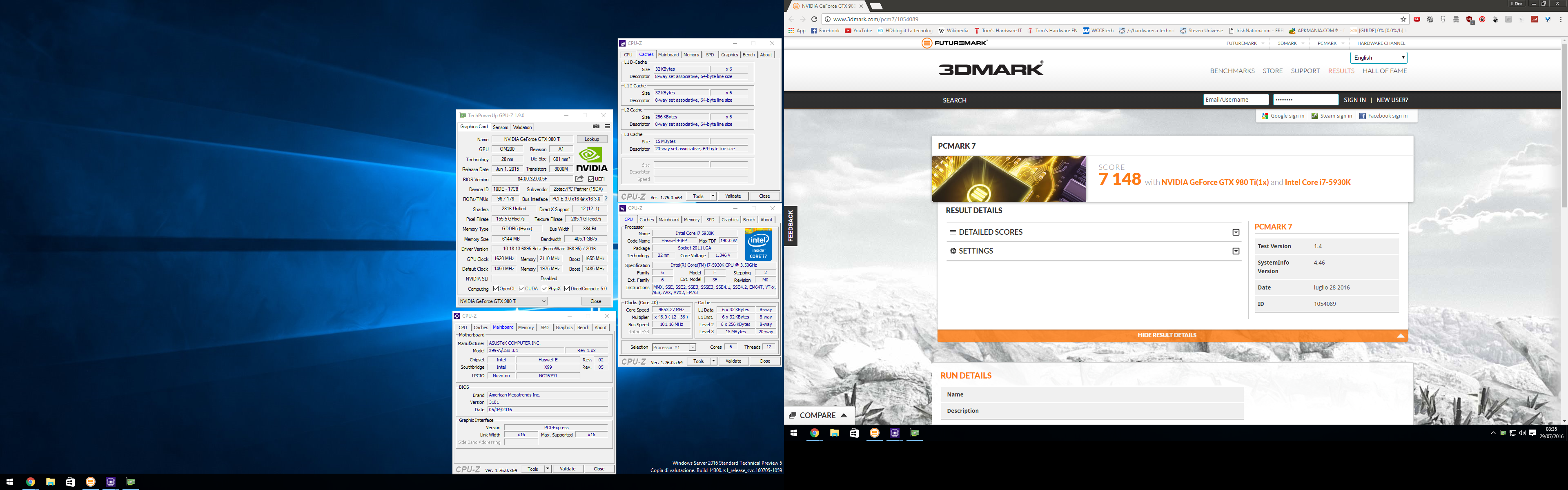
Task: Sign in with Steam
Action: (1332, 116)
